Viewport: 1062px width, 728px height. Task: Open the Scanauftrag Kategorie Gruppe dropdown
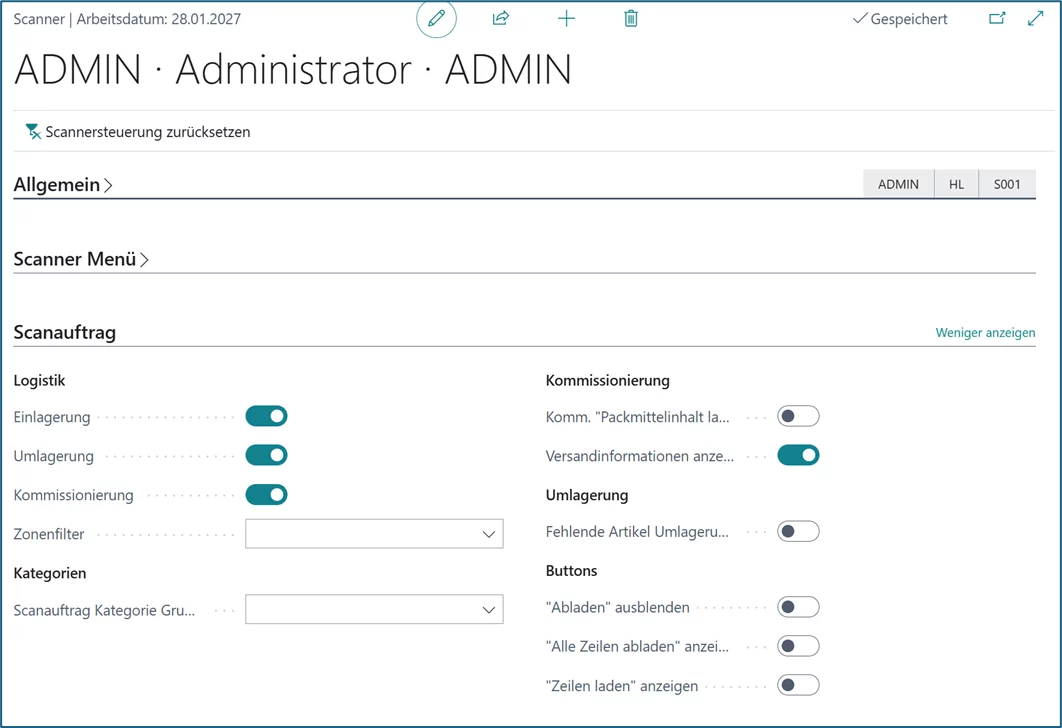(488, 610)
